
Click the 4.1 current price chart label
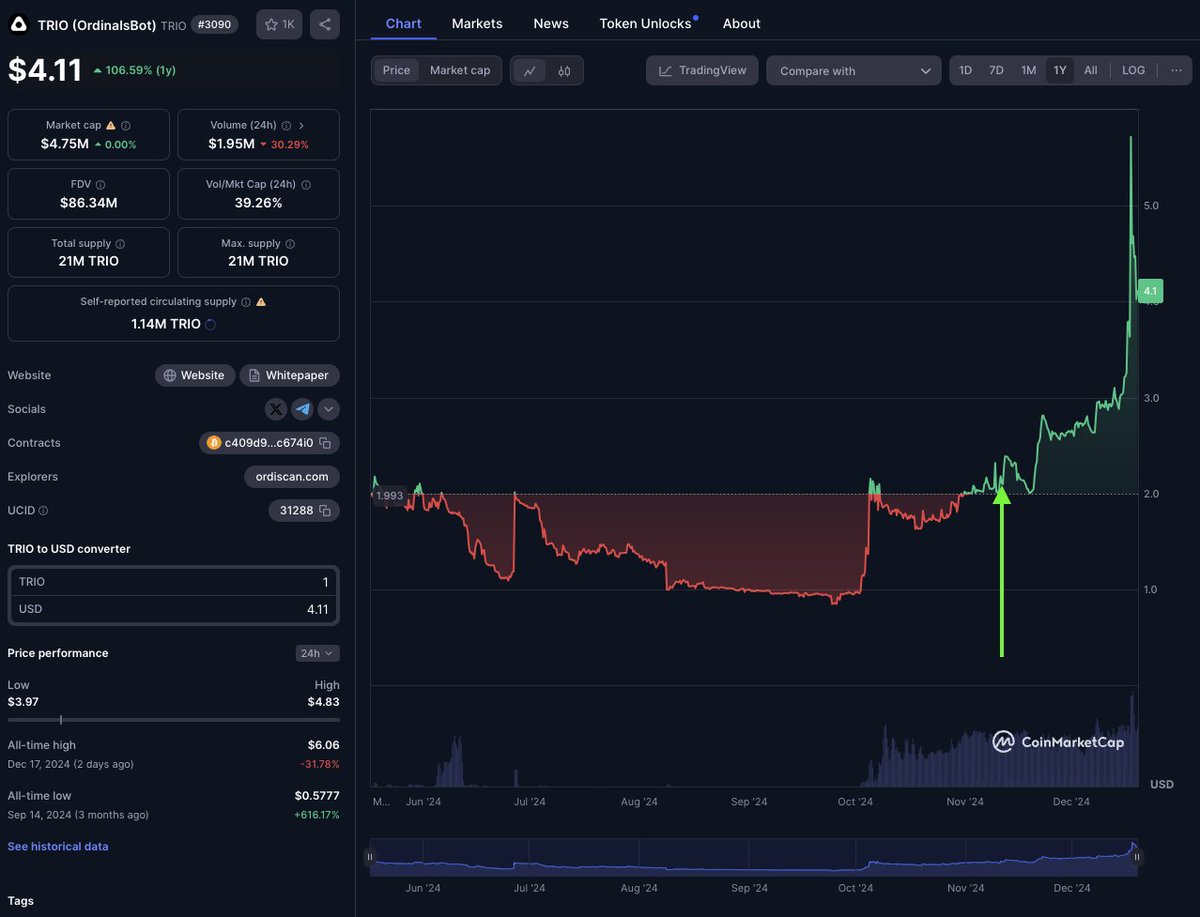[1150, 291]
